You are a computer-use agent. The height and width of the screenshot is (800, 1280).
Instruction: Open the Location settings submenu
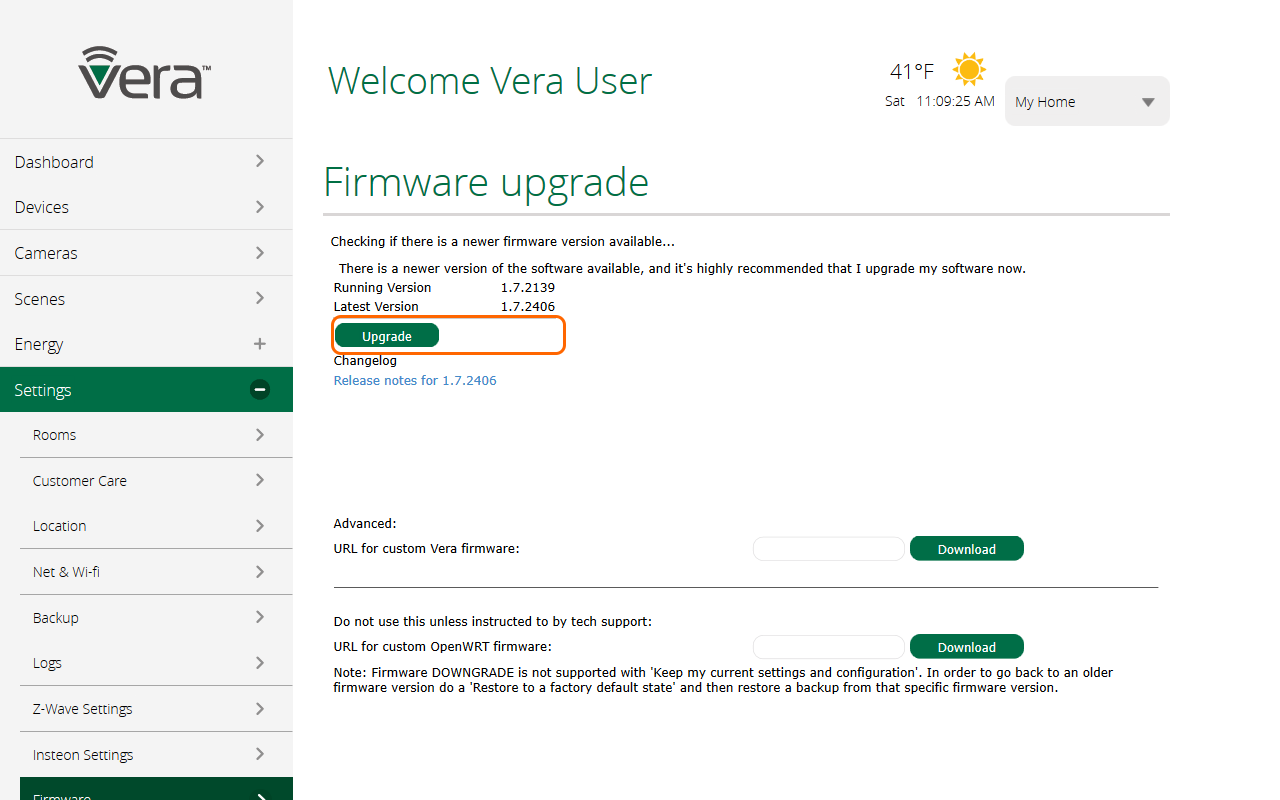pos(156,526)
